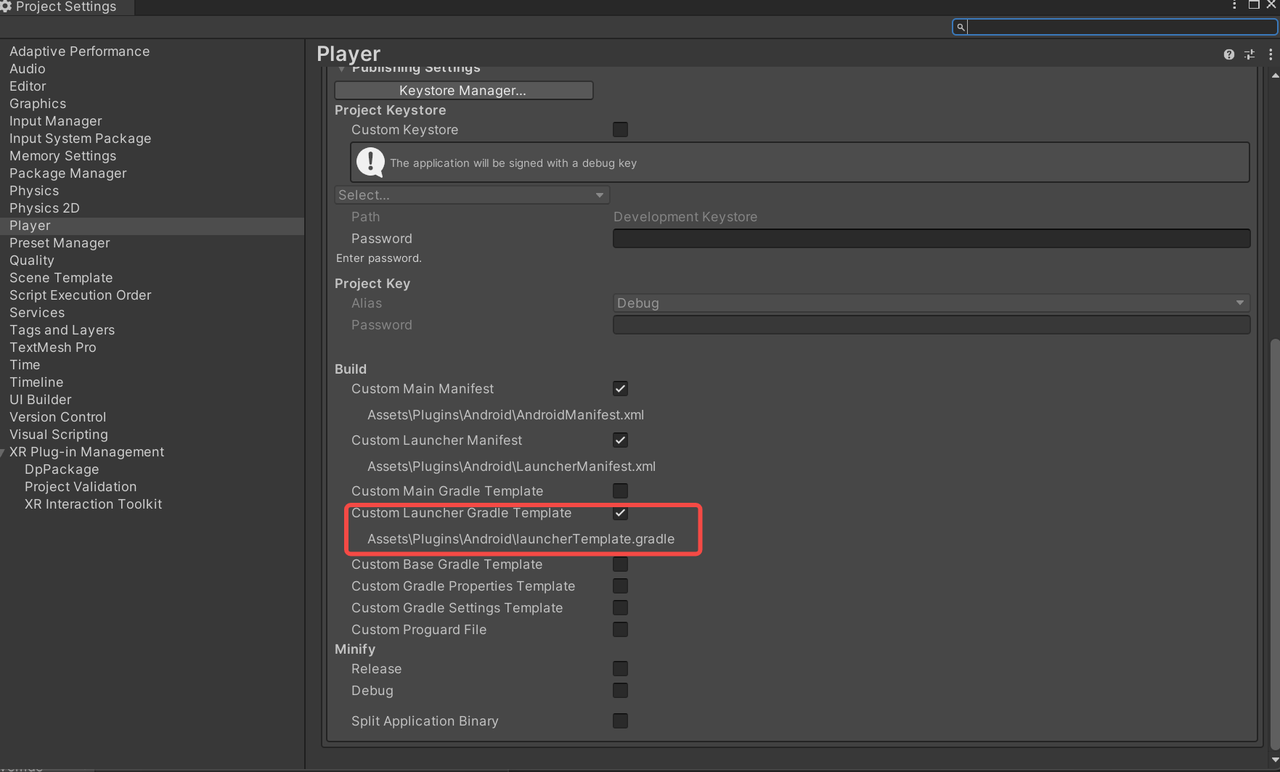1280x772 pixels.
Task: Enable the Custom Base Gradle Template checkbox
Action: [620, 564]
